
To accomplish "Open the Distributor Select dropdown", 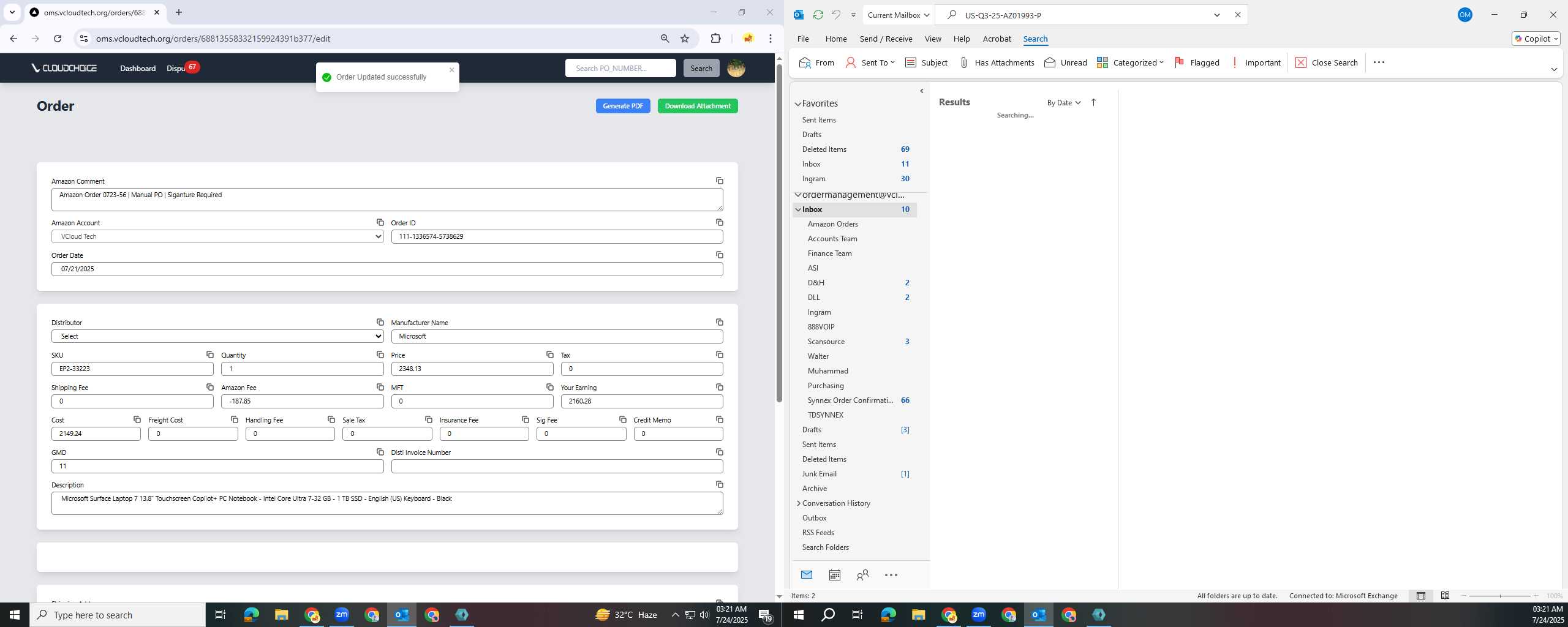I will pos(217,336).
